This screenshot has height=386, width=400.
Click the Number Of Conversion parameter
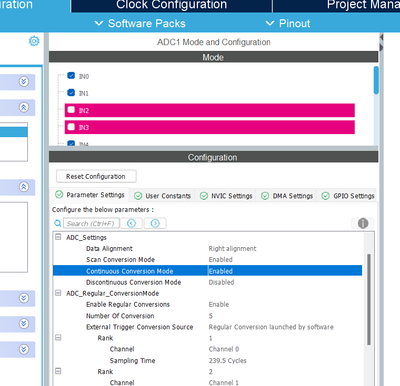[120, 316]
